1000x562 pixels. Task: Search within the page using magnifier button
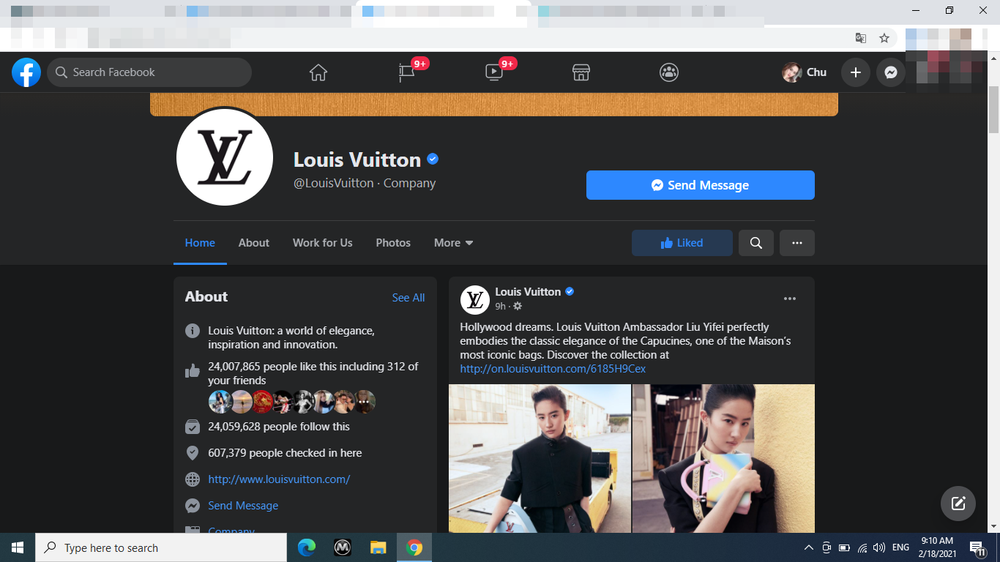(x=756, y=243)
